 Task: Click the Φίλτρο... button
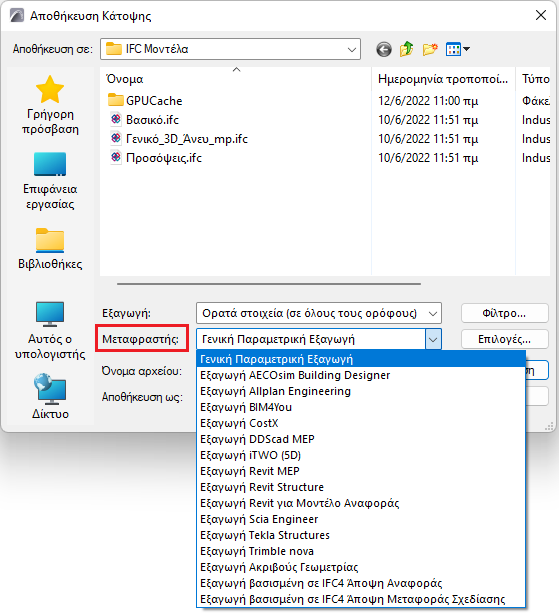[505, 313]
